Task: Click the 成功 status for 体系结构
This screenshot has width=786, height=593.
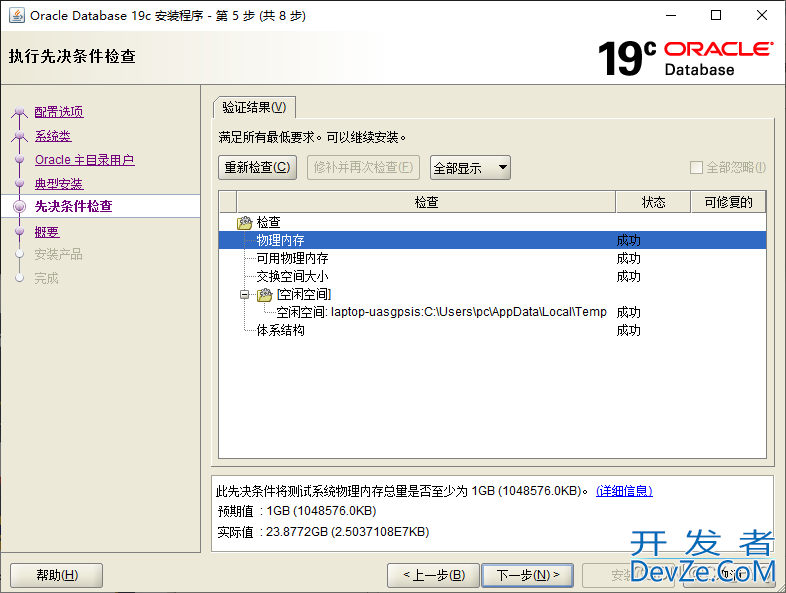Action: coord(629,330)
